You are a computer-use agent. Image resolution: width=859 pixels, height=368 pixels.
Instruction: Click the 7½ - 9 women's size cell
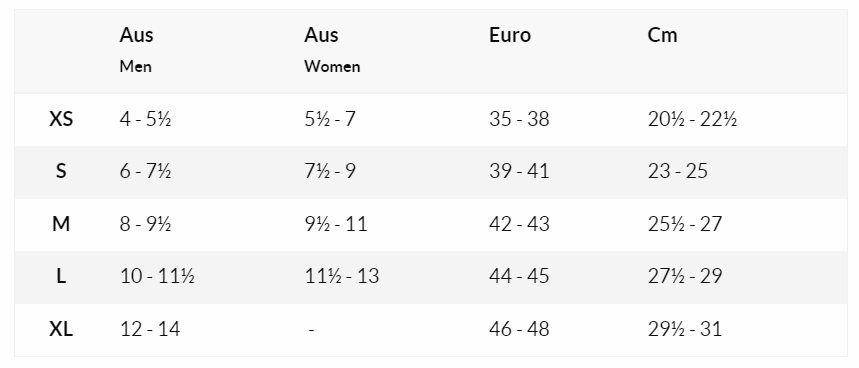click(330, 171)
